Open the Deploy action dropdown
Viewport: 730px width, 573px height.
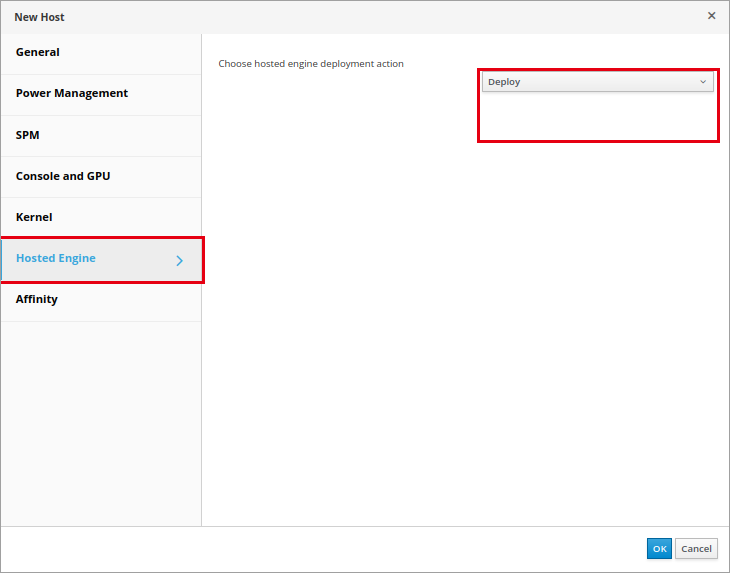[597, 82]
